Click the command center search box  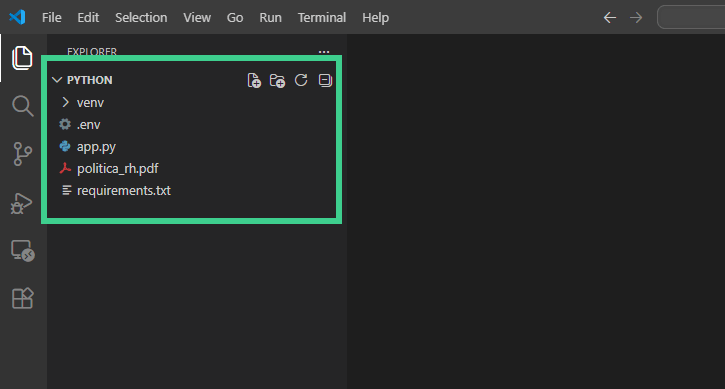(x=691, y=18)
